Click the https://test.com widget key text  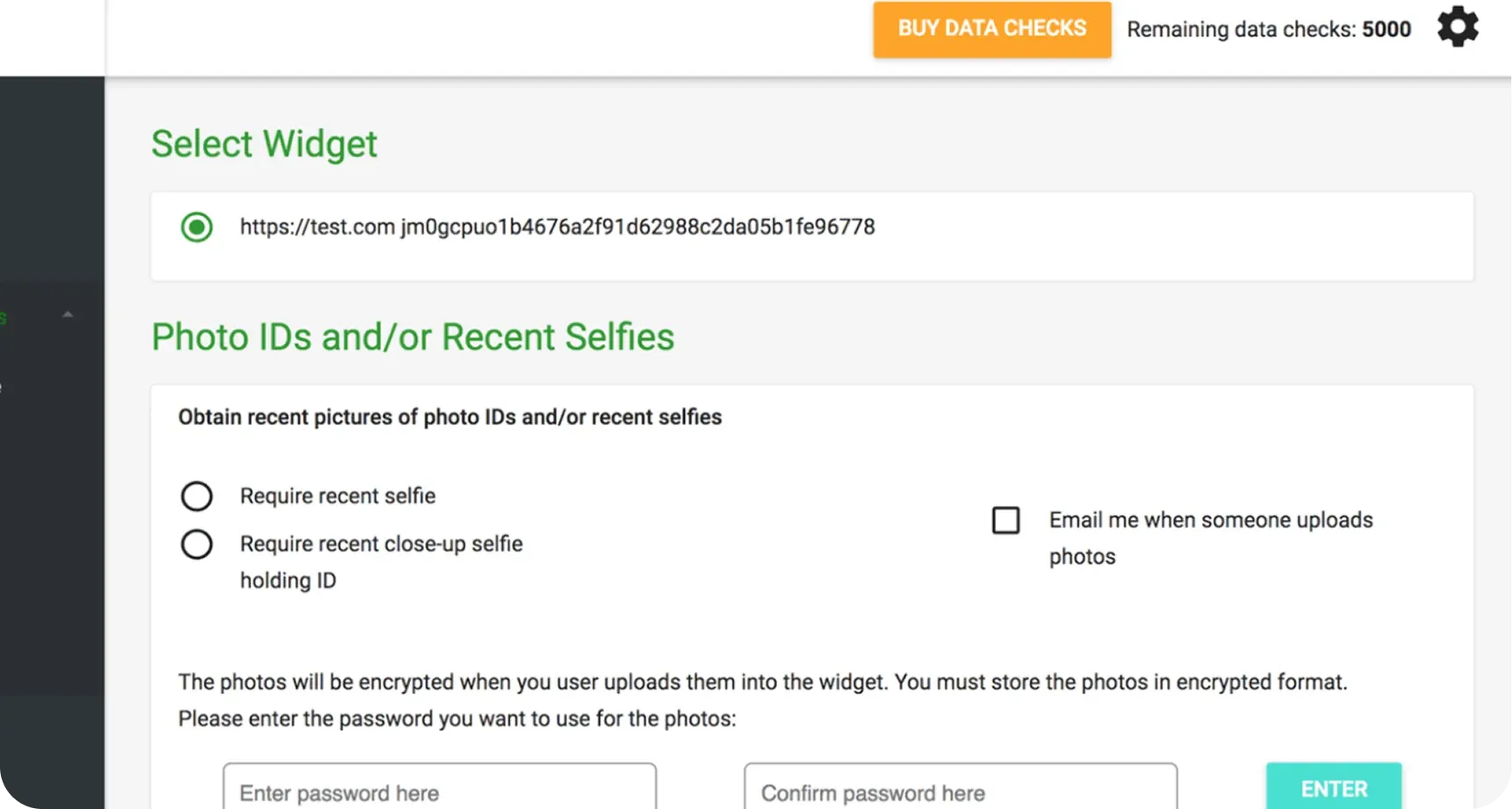tap(557, 228)
